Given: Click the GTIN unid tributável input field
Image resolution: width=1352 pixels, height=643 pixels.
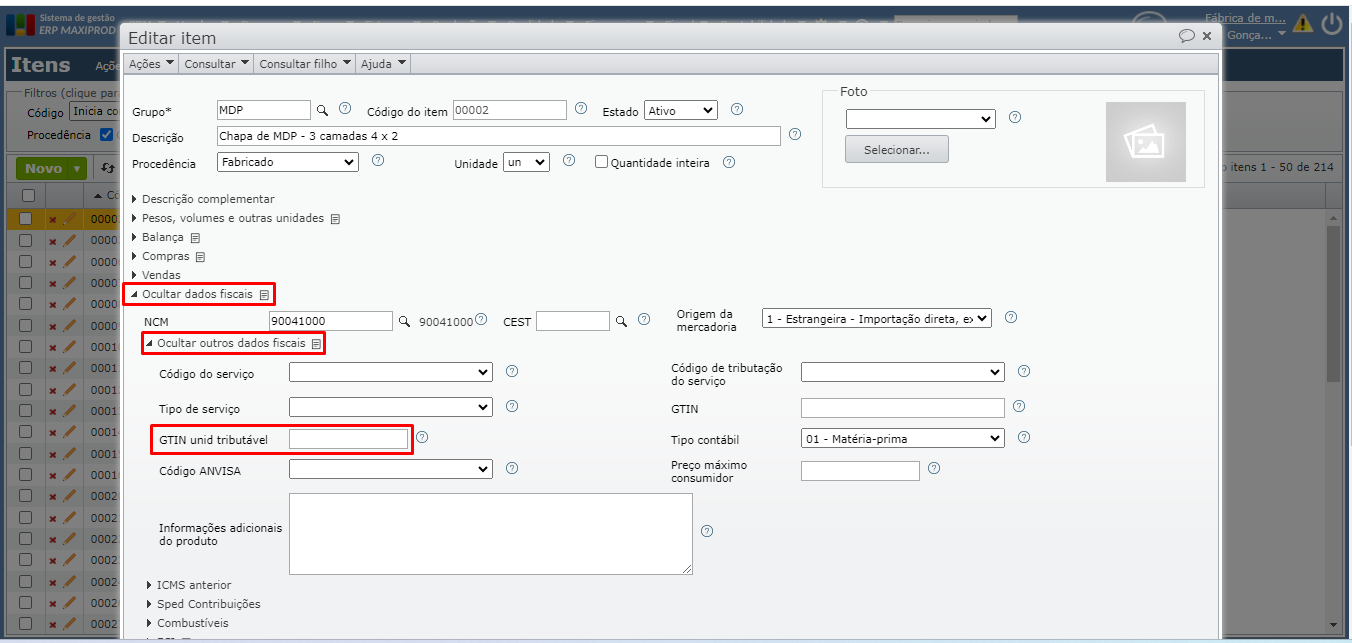Looking at the screenshot, I should pyautogui.click(x=348, y=439).
